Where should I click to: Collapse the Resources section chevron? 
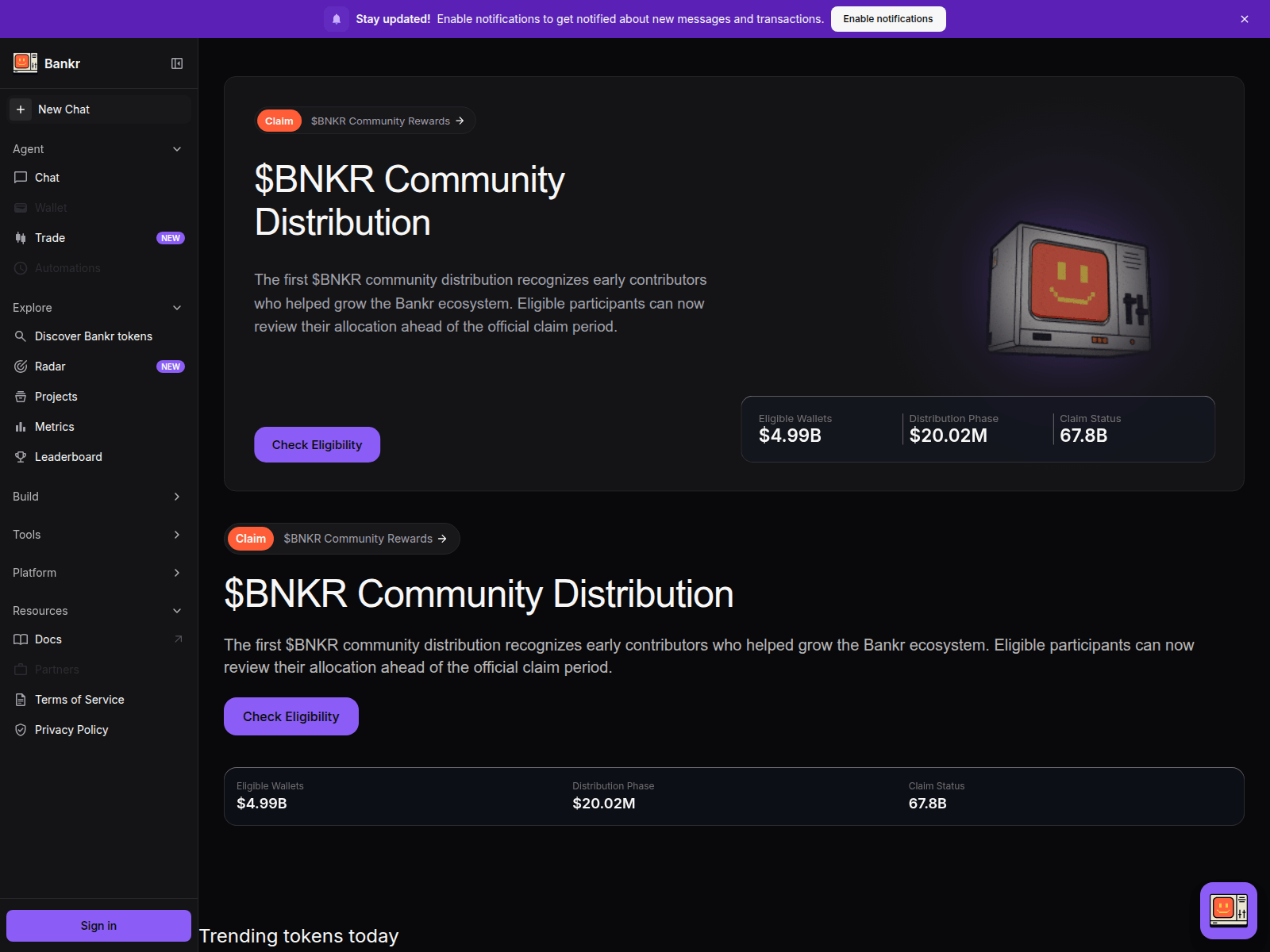(177, 611)
